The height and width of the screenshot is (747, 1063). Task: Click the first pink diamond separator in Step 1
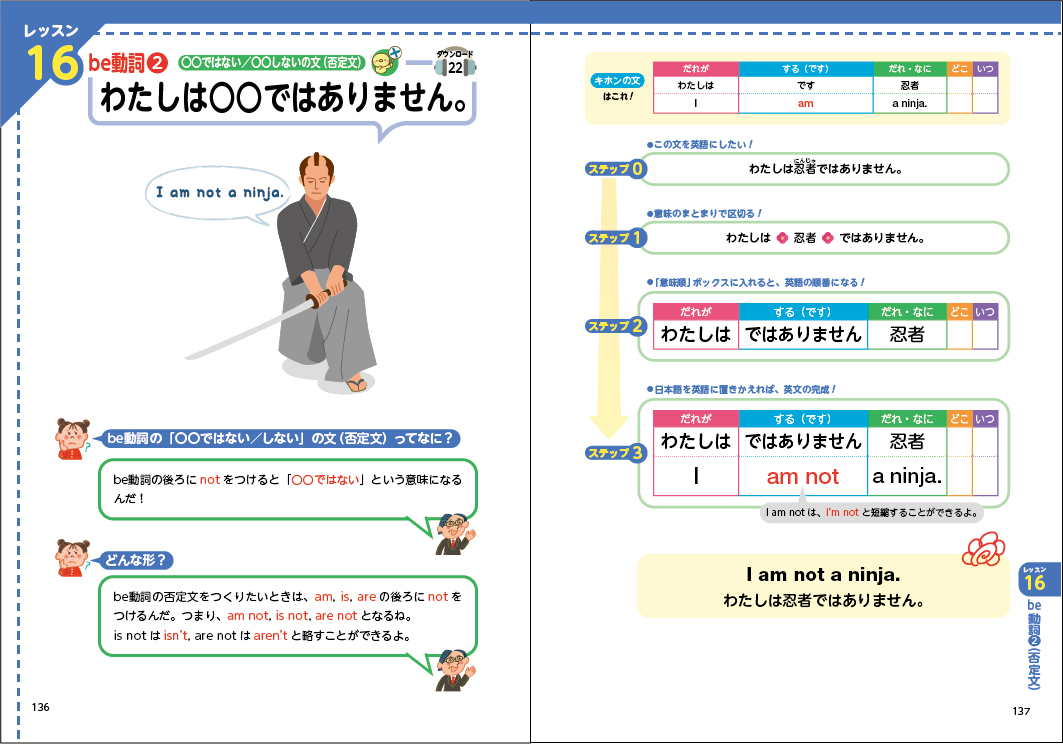point(782,238)
